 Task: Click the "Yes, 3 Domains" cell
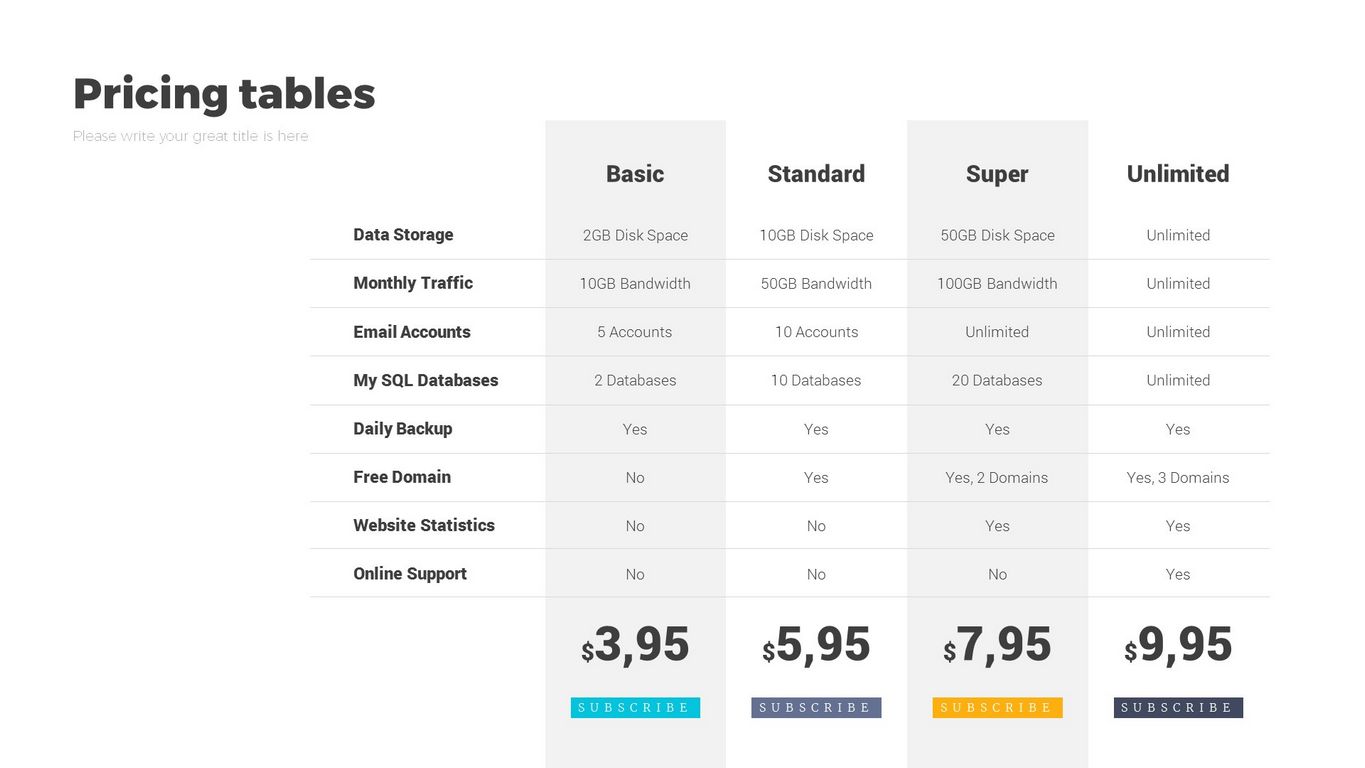[1178, 478]
